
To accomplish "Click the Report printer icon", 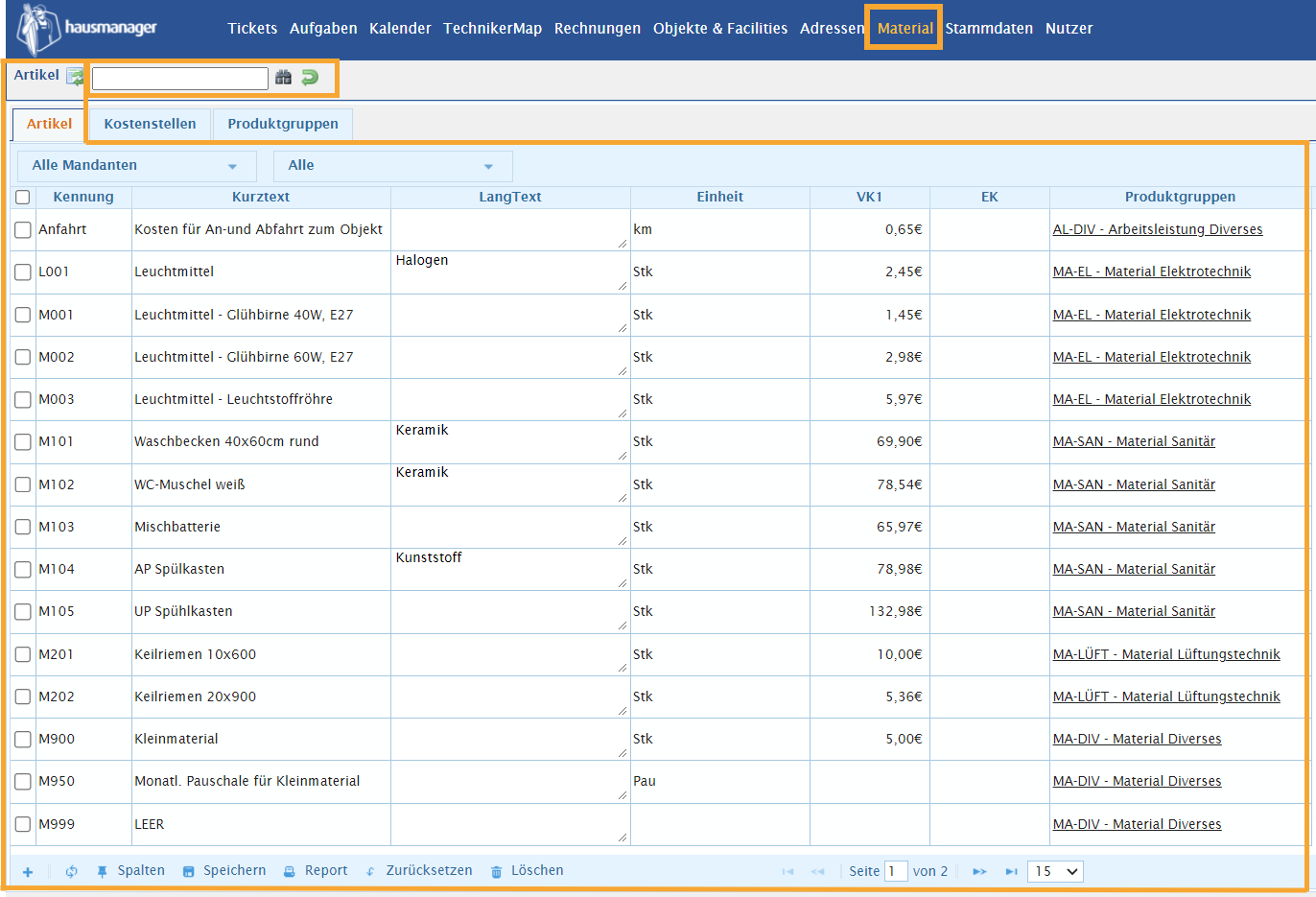I will point(289,872).
